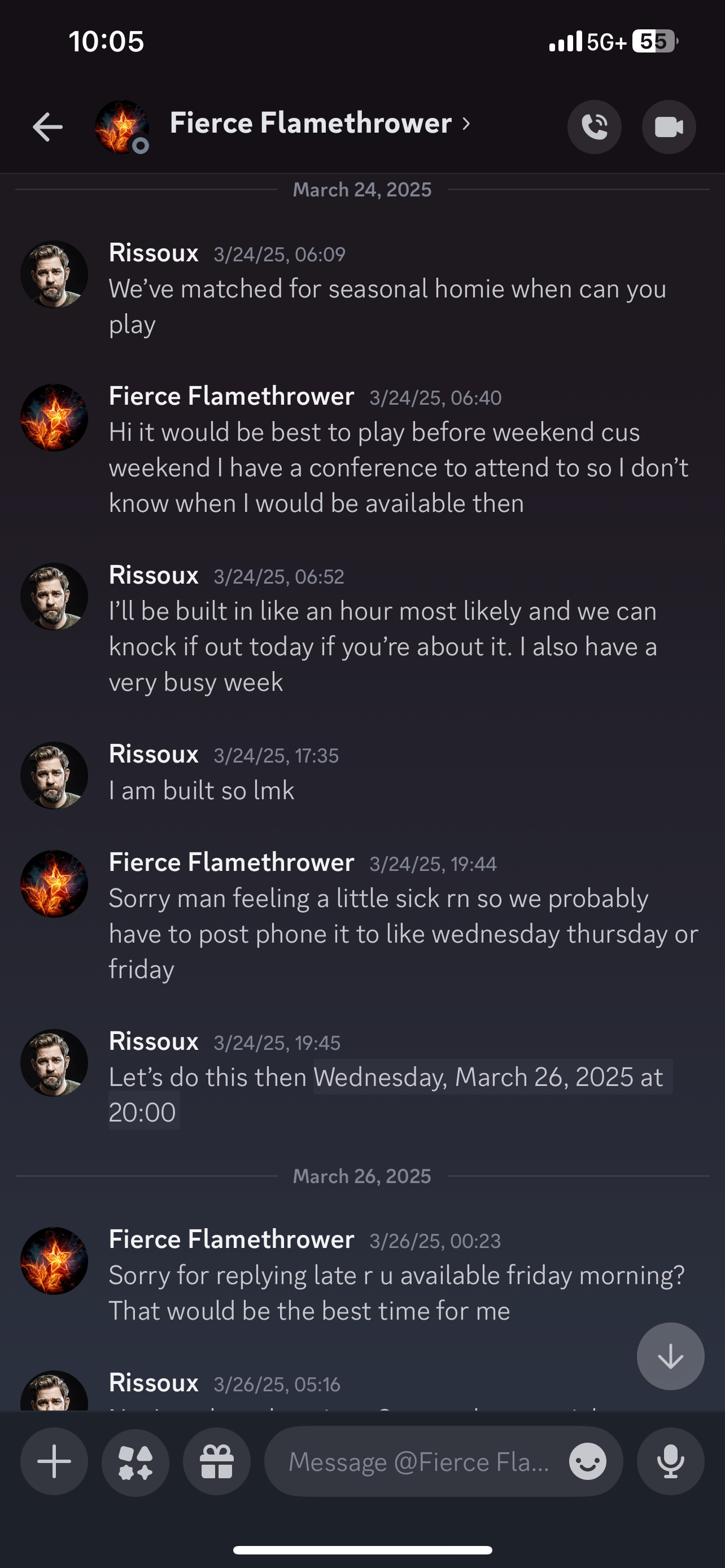This screenshot has width=725, height=1568.
Task: Jump to latest messages arrow
Action: [670, 1356]
